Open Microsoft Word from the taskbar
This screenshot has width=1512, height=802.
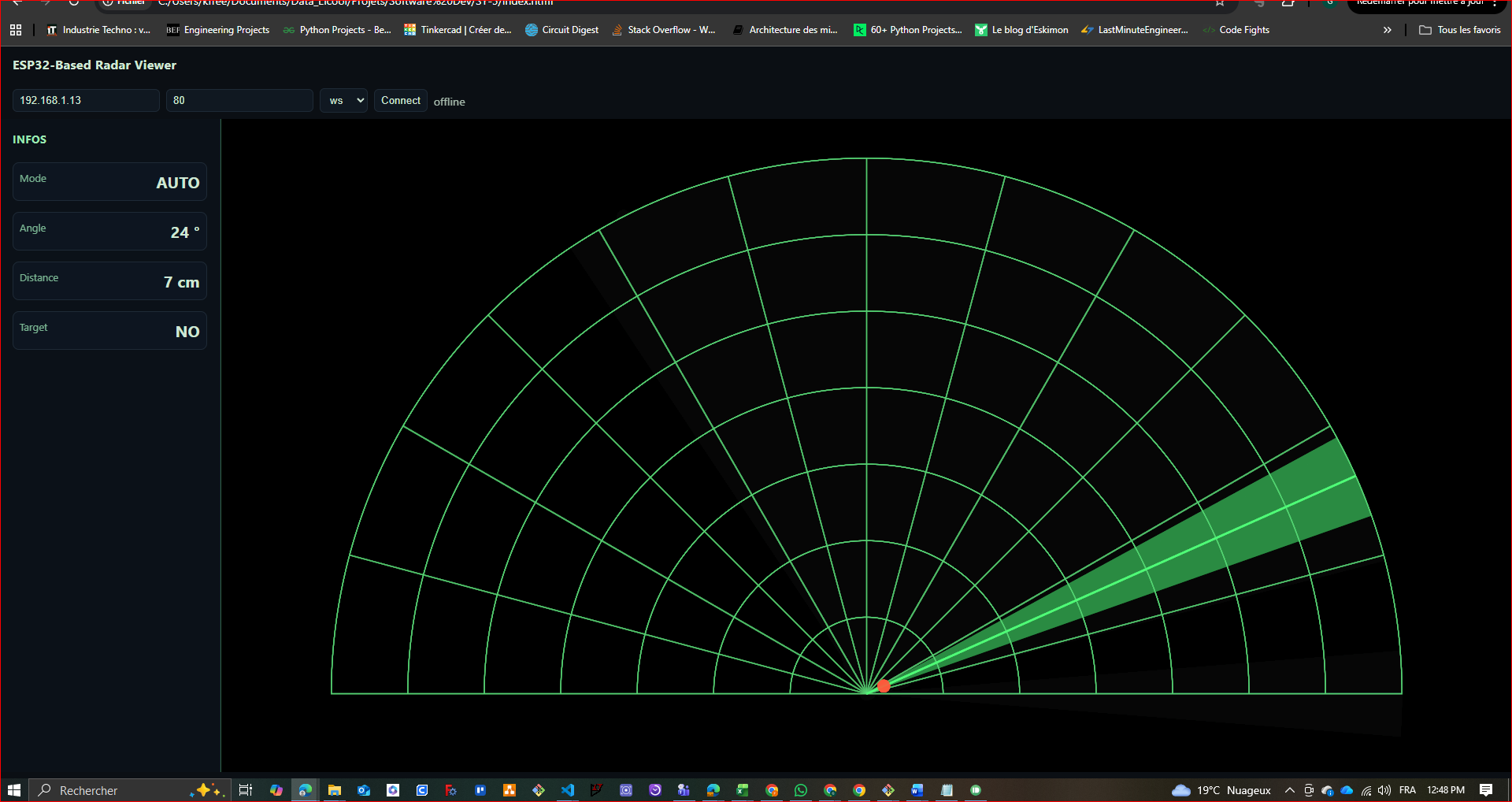coord(917,790)
